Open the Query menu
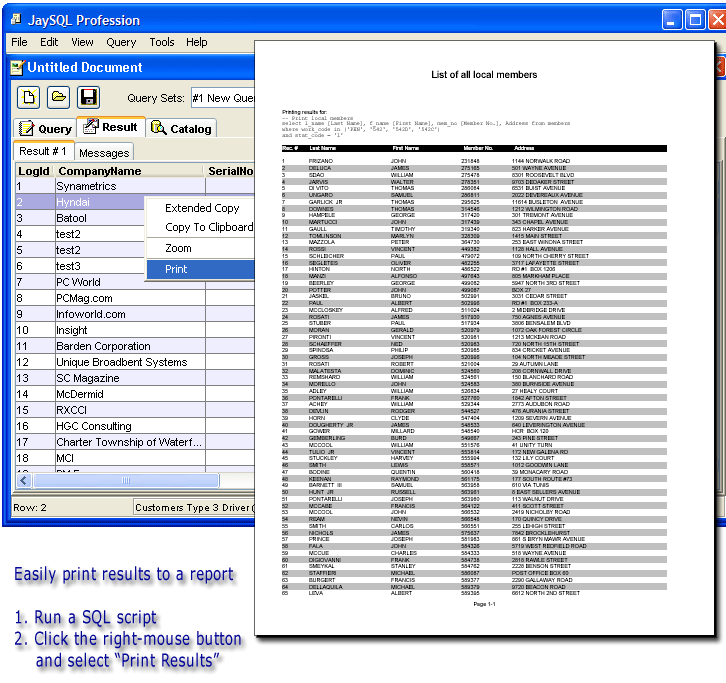Viewport: 726px width, 683px height. 121,42
